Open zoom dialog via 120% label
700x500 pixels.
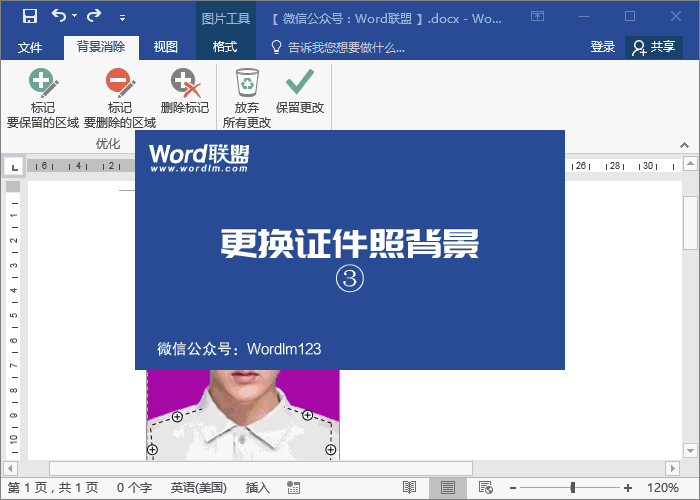point(663,488)
